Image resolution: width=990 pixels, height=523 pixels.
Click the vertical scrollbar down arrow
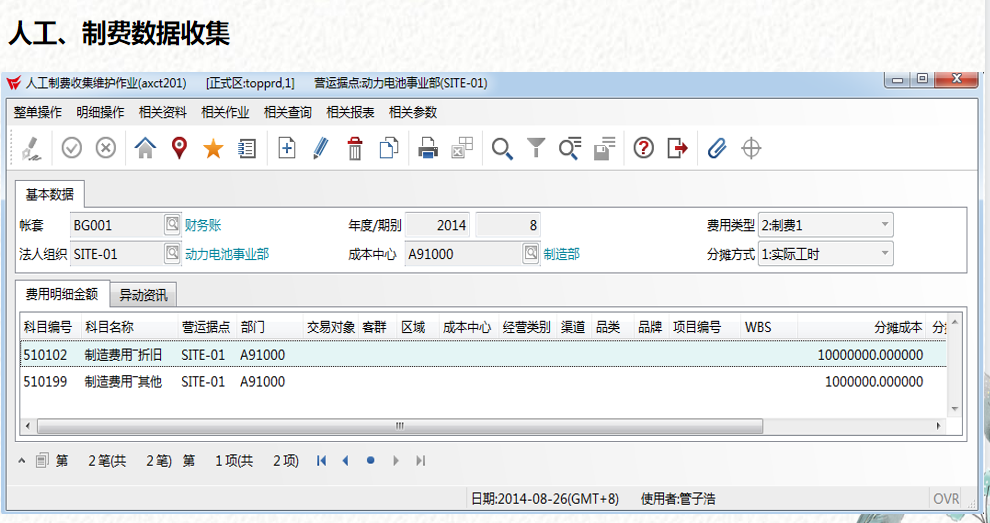954,409
